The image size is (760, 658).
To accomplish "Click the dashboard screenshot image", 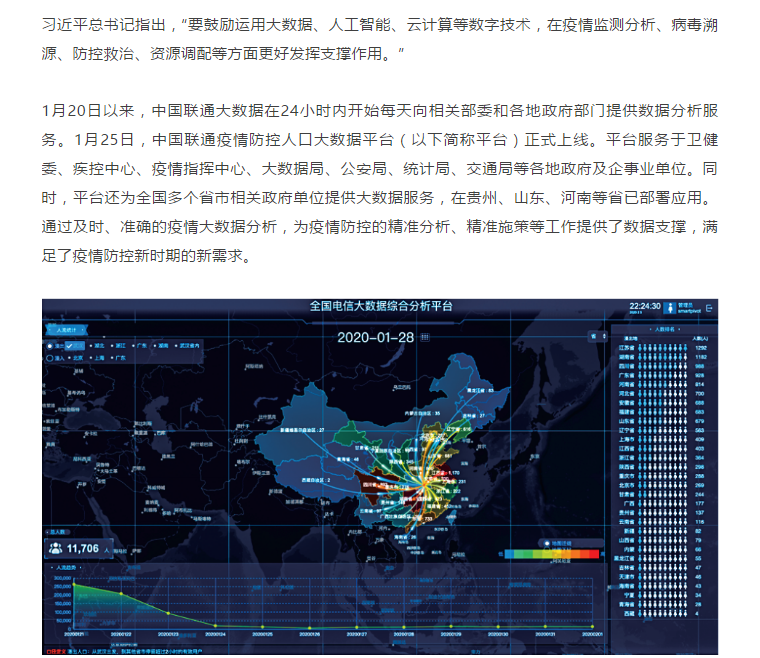I will [x=380, y=477].
